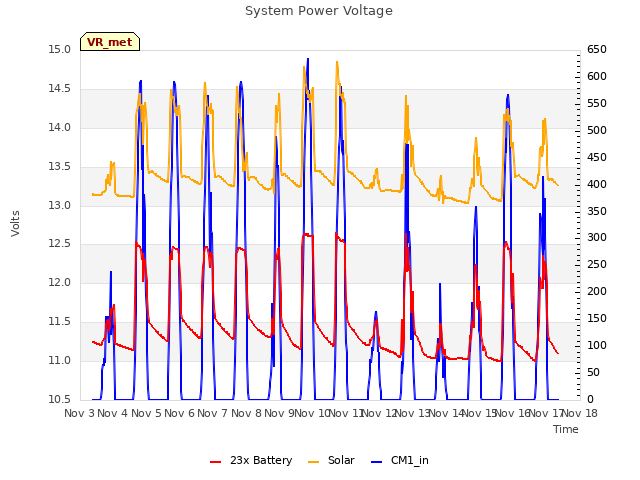Click the 500 right axis tick label
The width and height of the screenshot is (640, 480).
[x=597, y=131]
